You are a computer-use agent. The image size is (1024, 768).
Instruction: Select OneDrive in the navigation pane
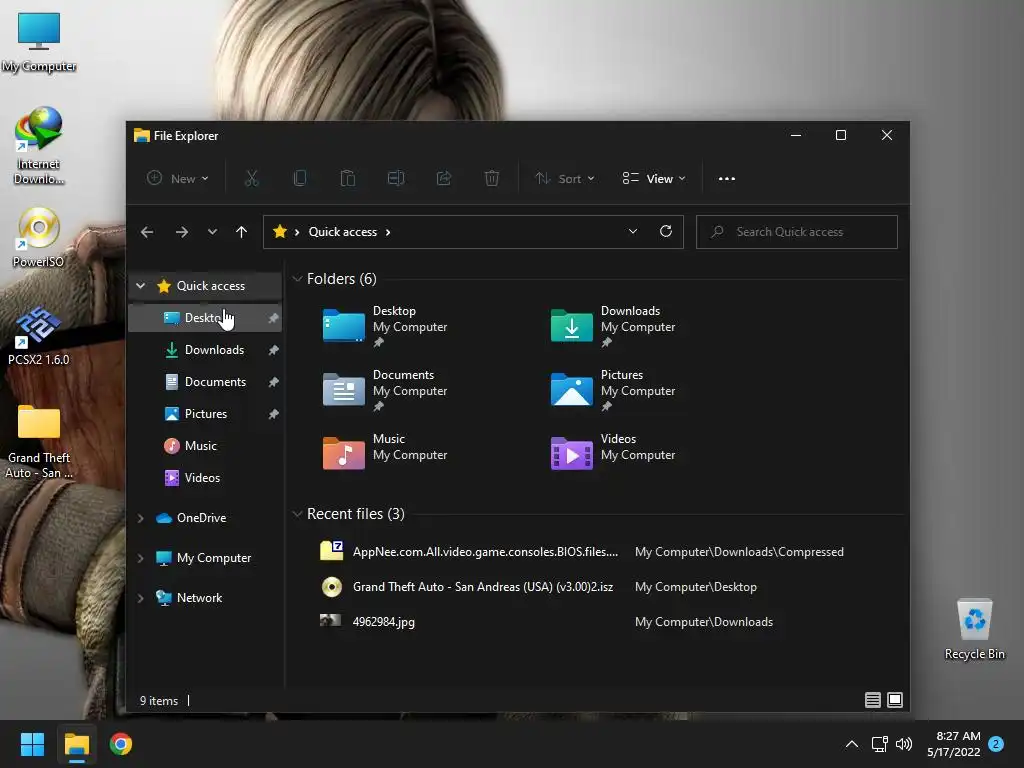[205, 518]
